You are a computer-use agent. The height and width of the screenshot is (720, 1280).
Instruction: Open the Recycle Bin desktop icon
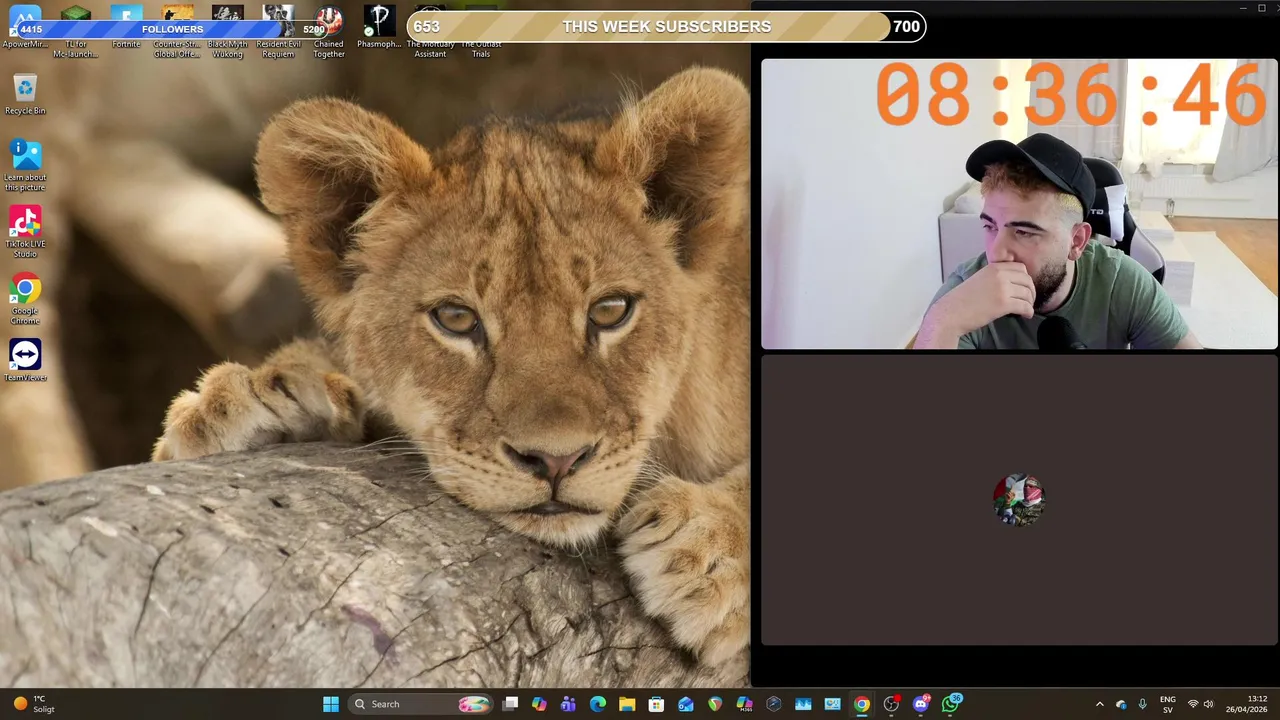click(x=25, y=94)
